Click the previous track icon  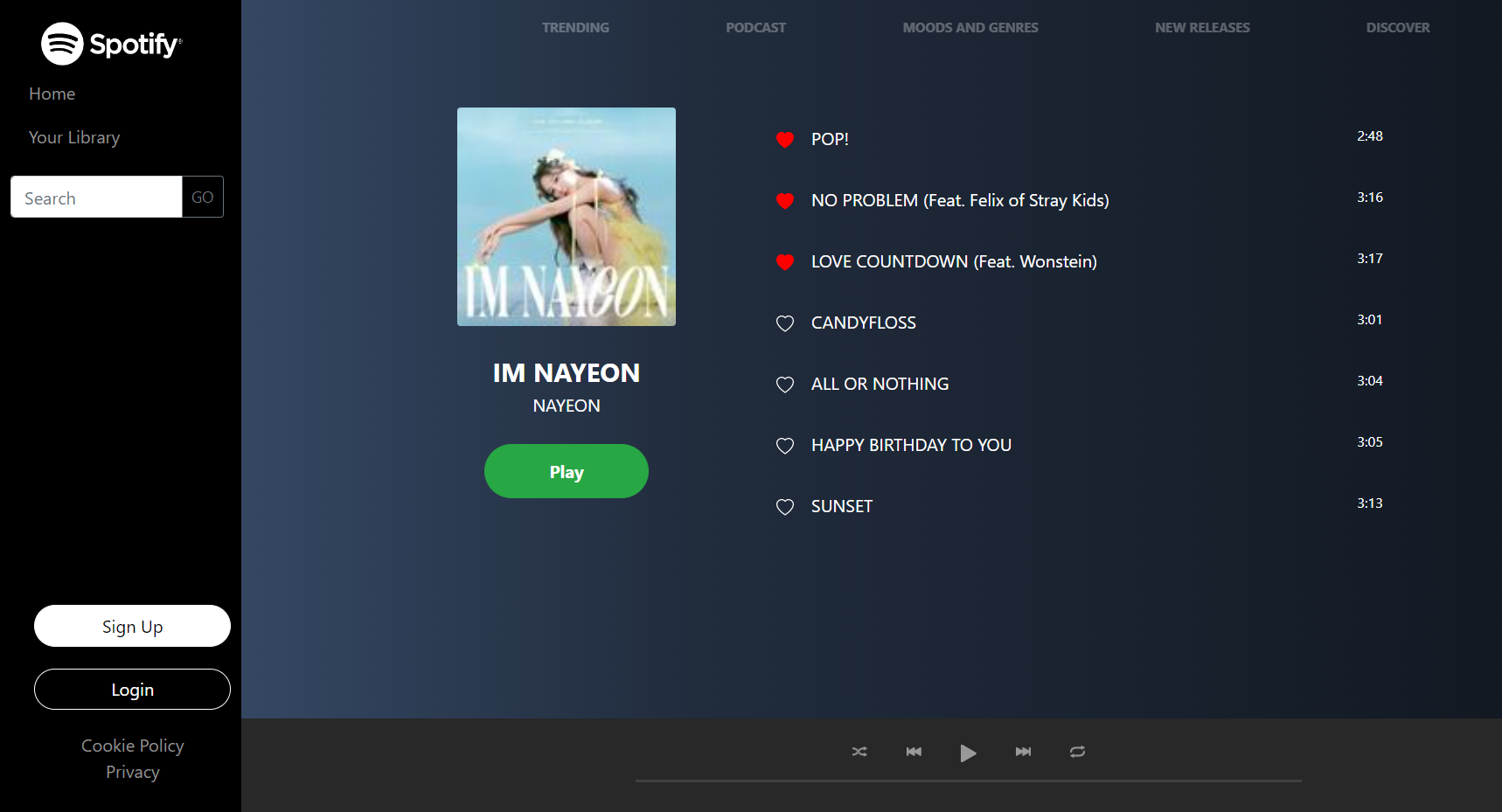(x=913, y=752)
